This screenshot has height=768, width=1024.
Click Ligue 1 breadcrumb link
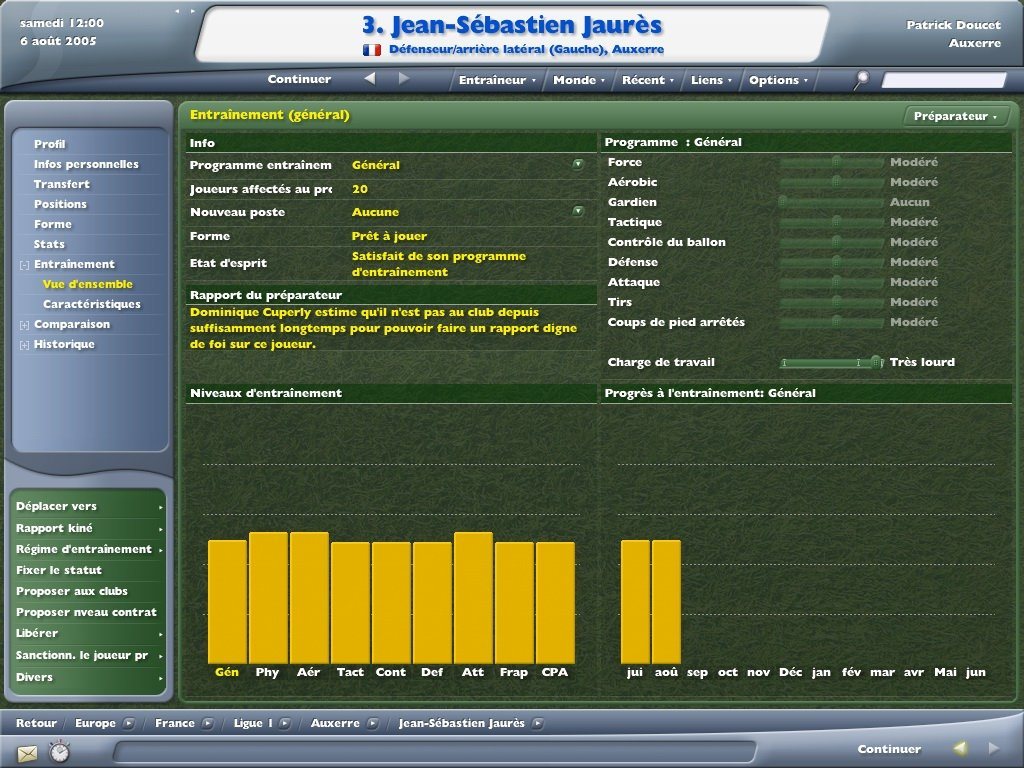pos(253,723)
